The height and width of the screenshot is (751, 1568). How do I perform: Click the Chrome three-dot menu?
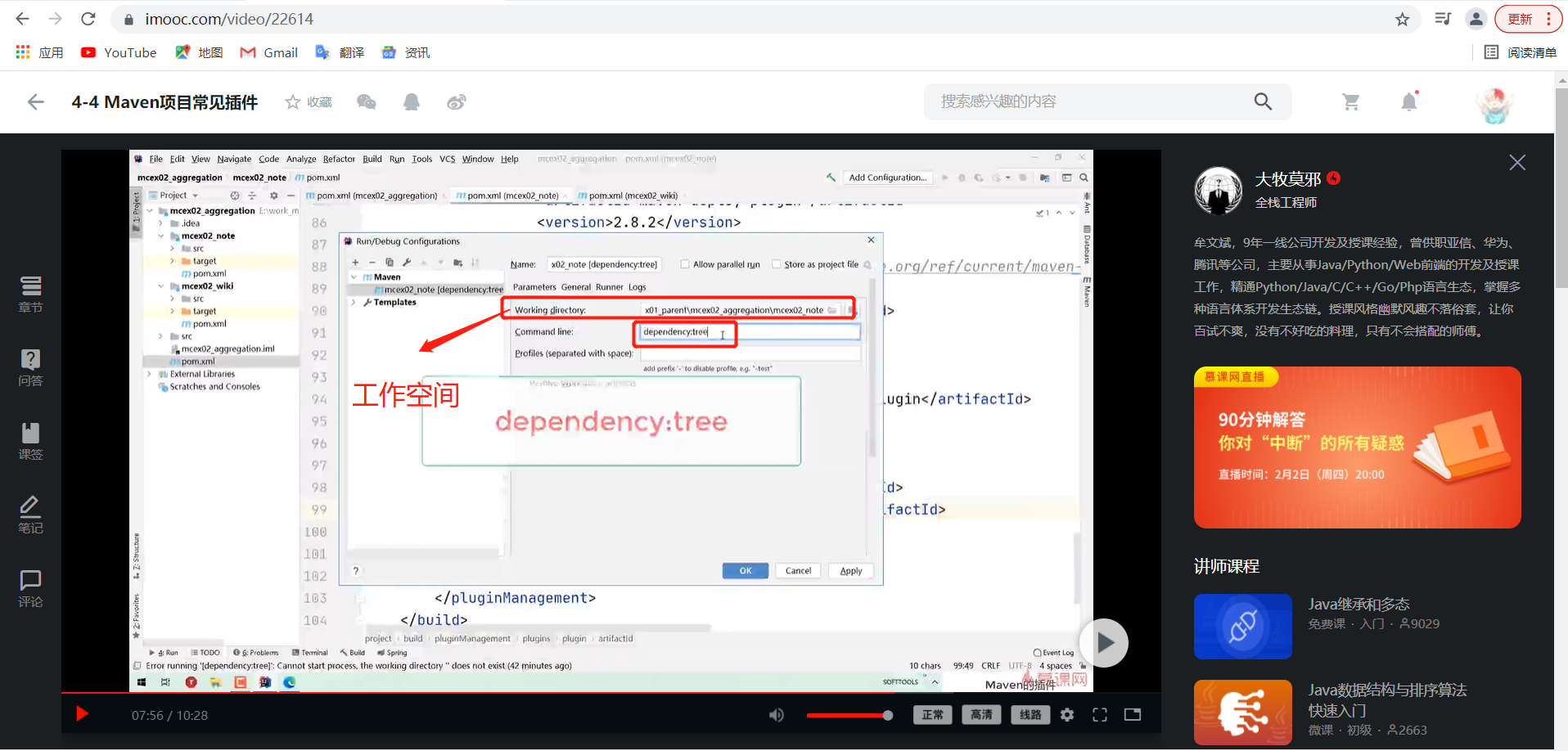pos(1549,19)
